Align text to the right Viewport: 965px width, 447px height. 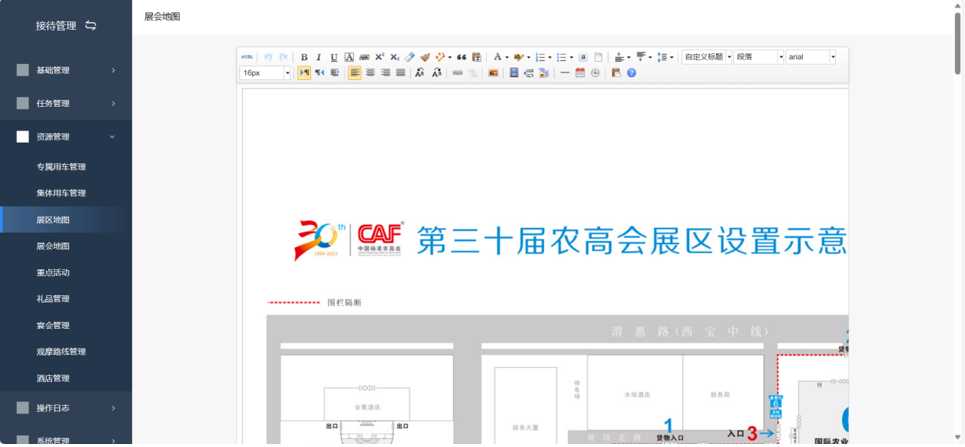385,73
